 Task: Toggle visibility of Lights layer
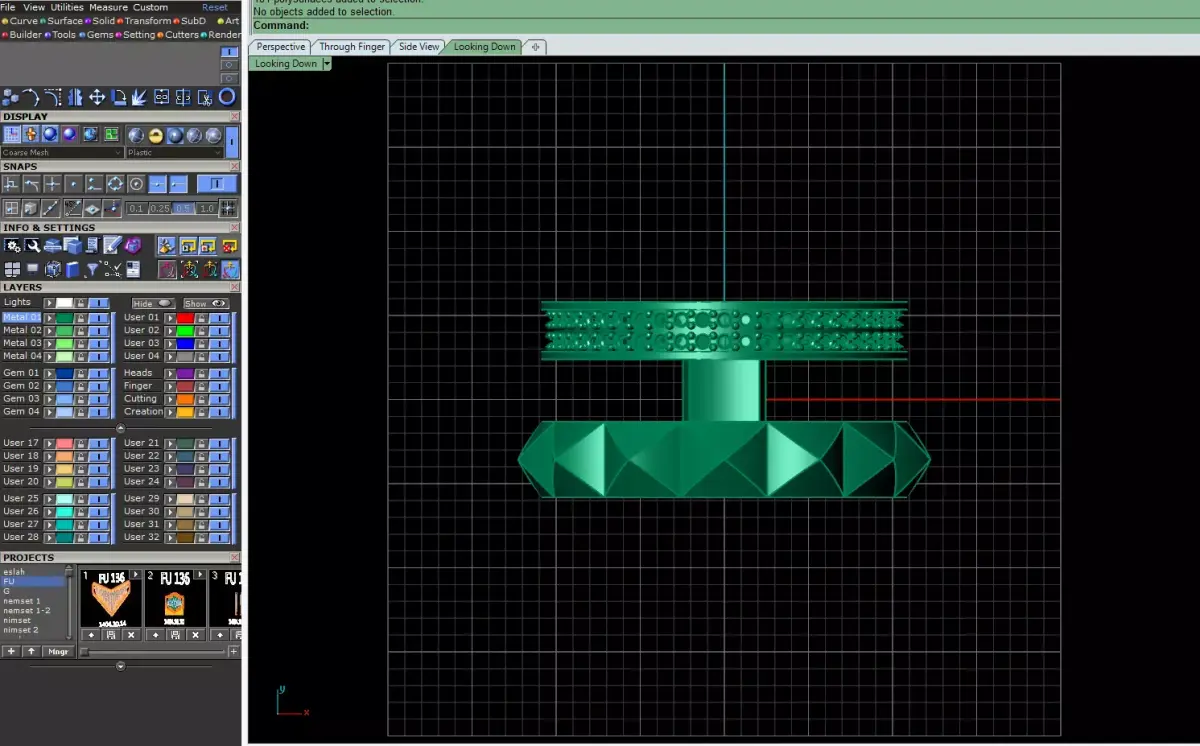point(99,303)
